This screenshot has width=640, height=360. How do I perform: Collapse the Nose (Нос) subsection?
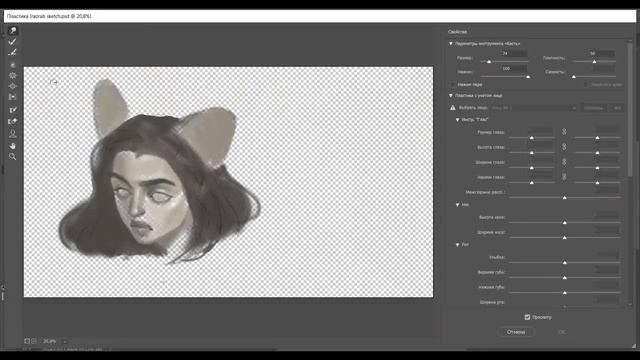[x=457, y=204]
